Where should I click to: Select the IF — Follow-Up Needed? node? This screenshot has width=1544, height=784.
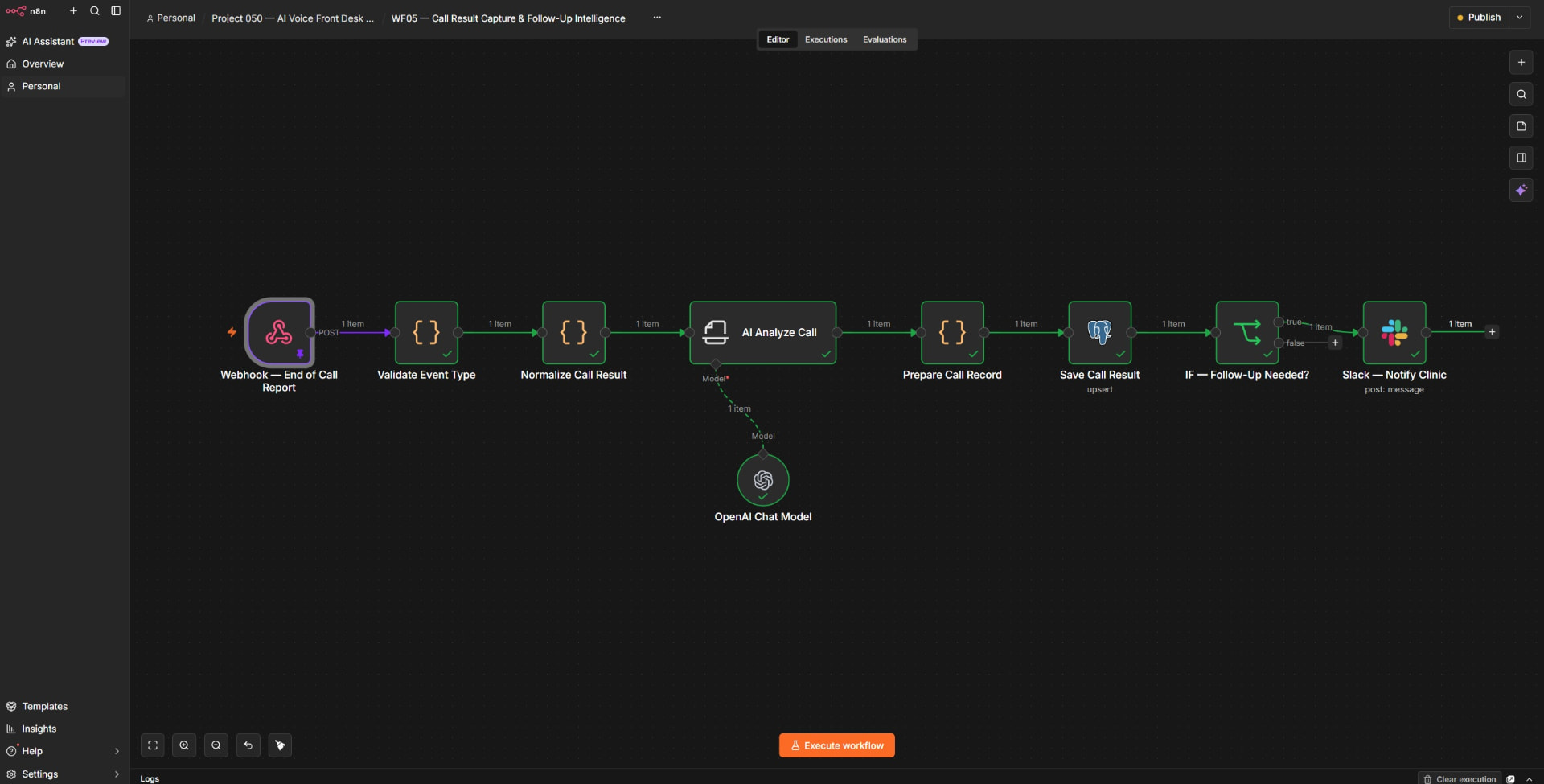1246,332
